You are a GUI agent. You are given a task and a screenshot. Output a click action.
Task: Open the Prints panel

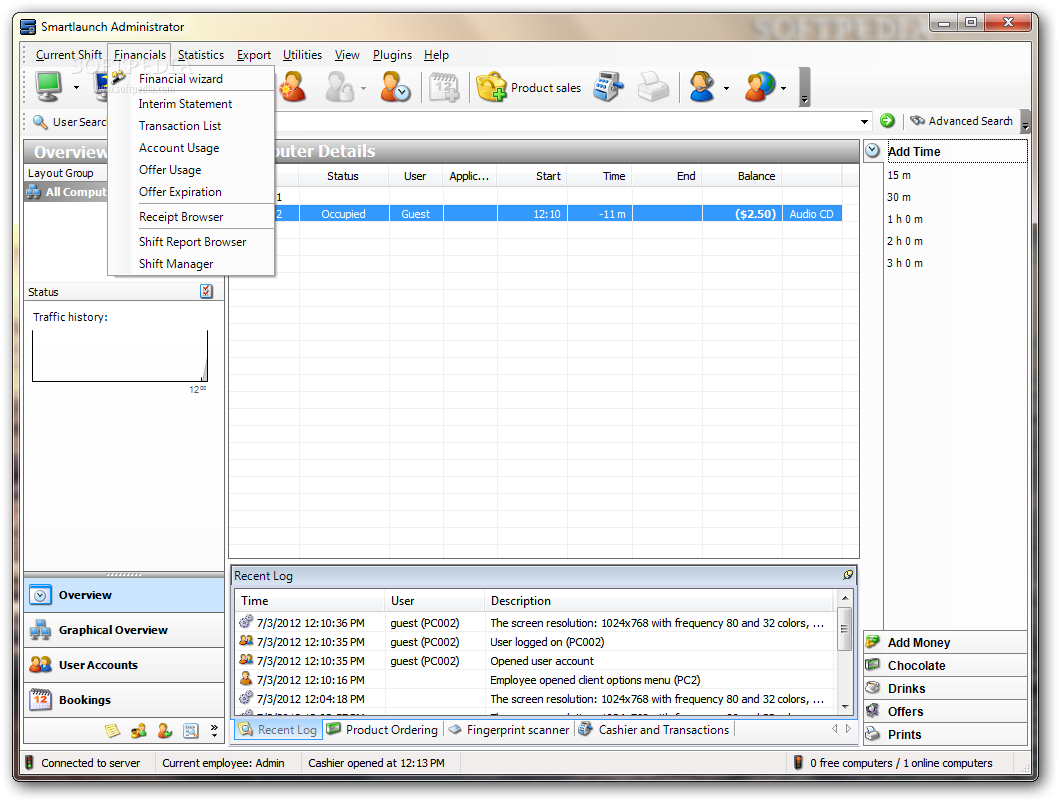pyautogui.click(x=946, y=734)
